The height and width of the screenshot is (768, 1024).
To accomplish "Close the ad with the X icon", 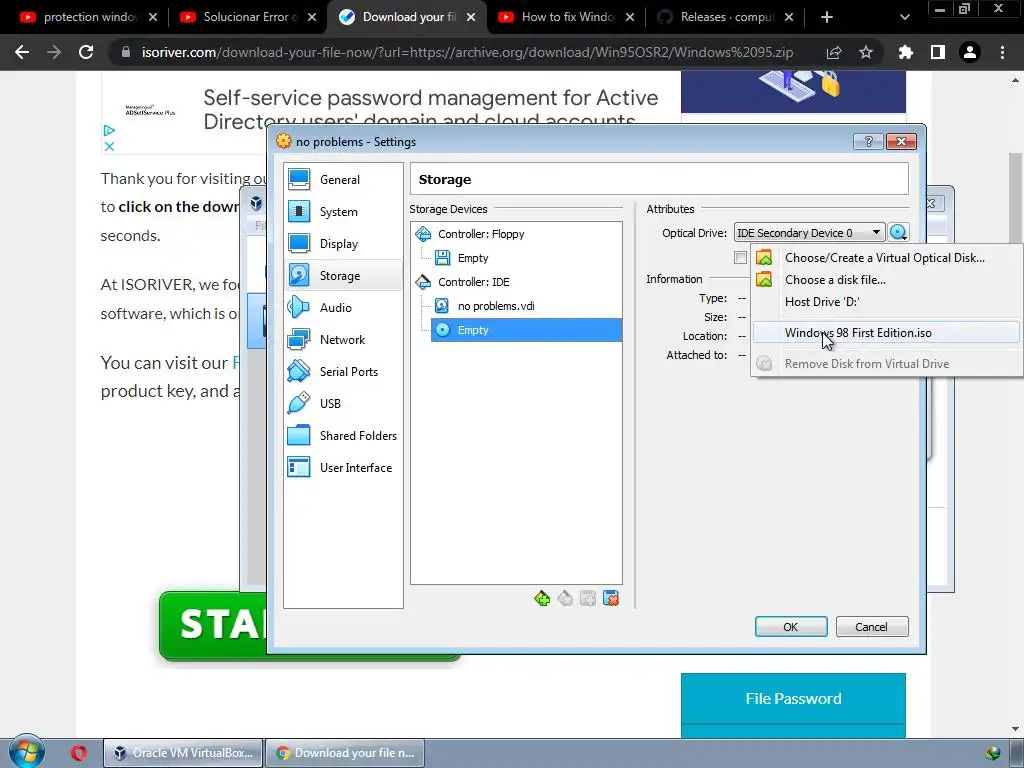I will point(110,146).
